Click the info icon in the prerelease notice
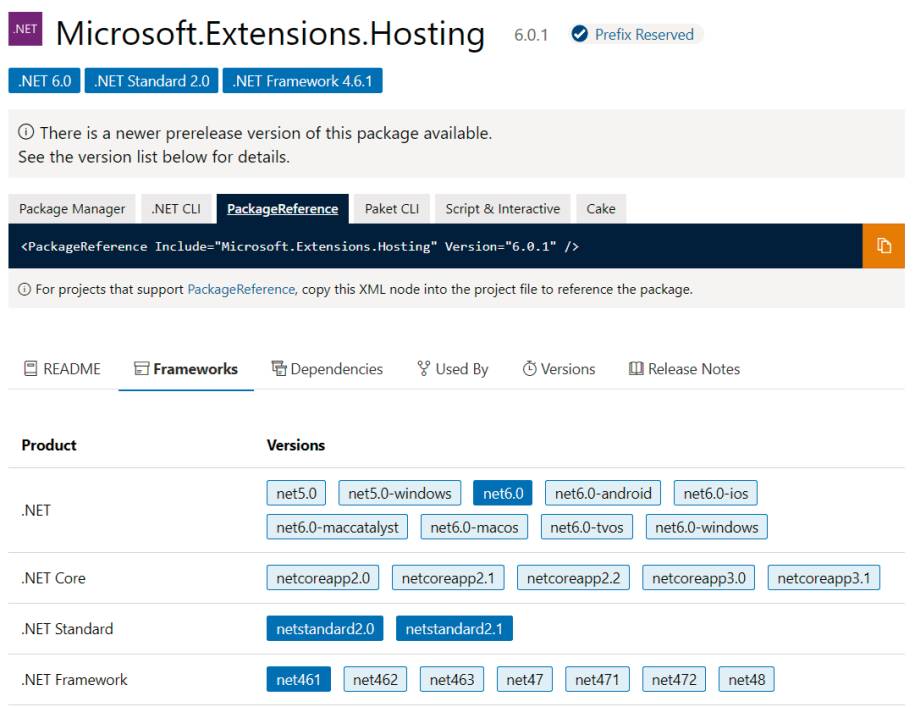The image size is (915, 707). 26,132
